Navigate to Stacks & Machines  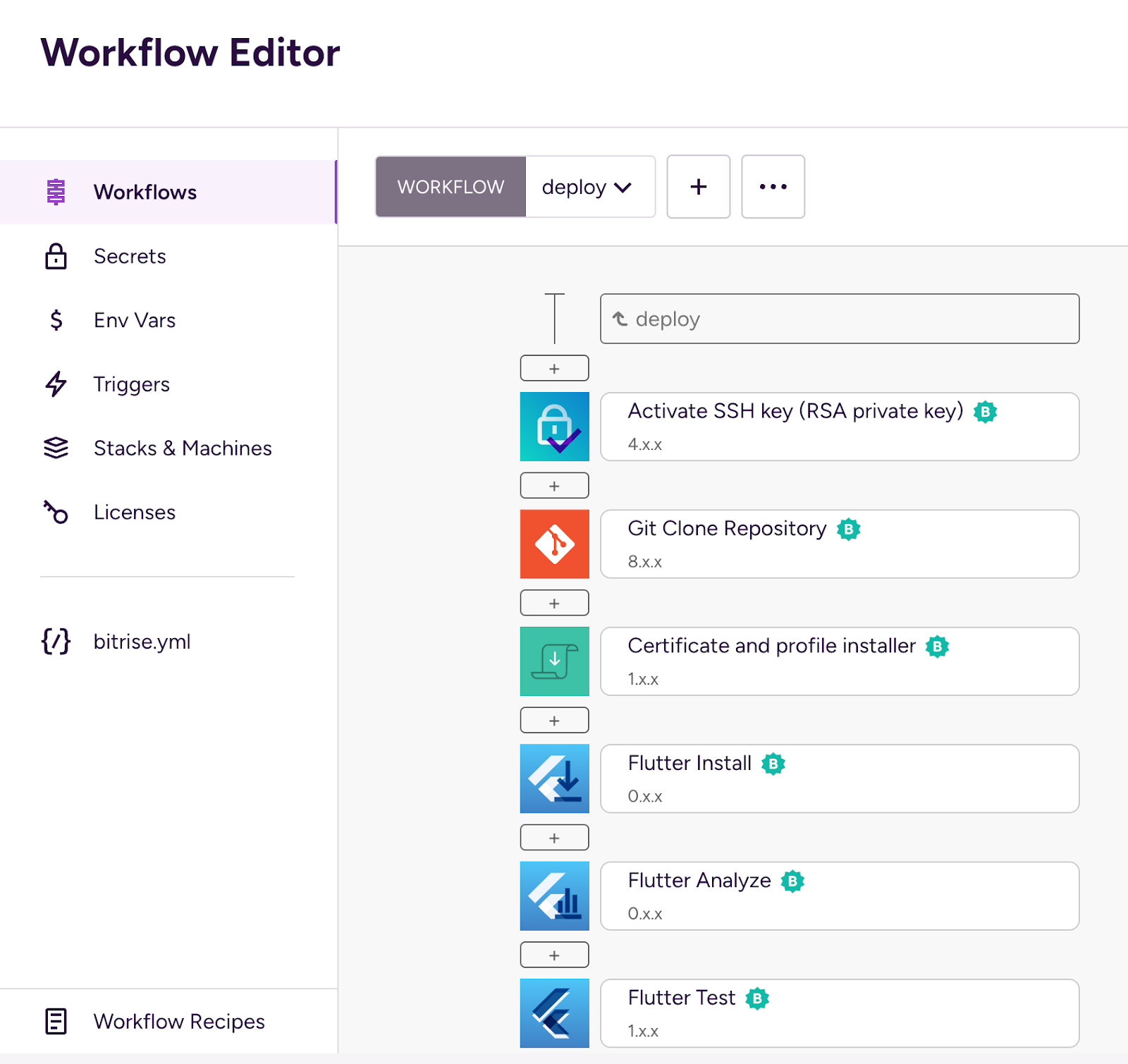(x=182, y=448)
